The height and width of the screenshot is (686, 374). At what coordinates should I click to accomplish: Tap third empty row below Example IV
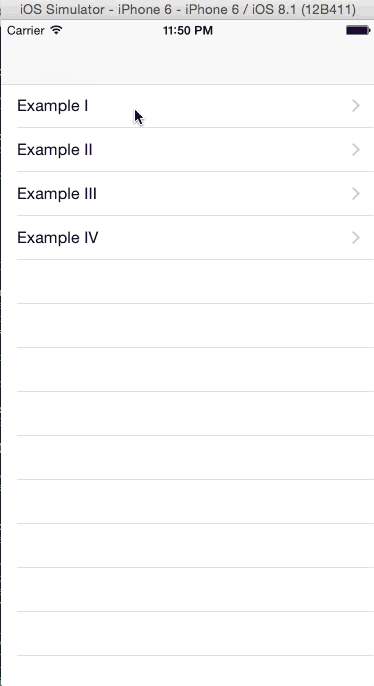187,370
